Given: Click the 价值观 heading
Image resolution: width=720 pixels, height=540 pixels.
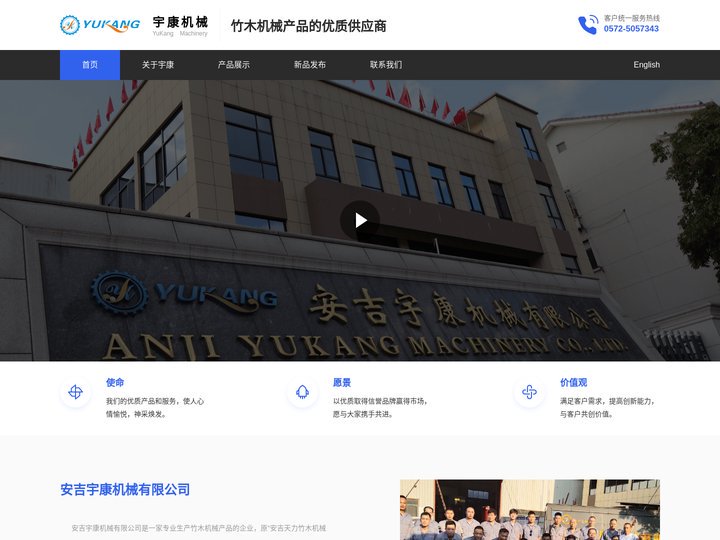Looking at the screenshot, I should (574, 382).
